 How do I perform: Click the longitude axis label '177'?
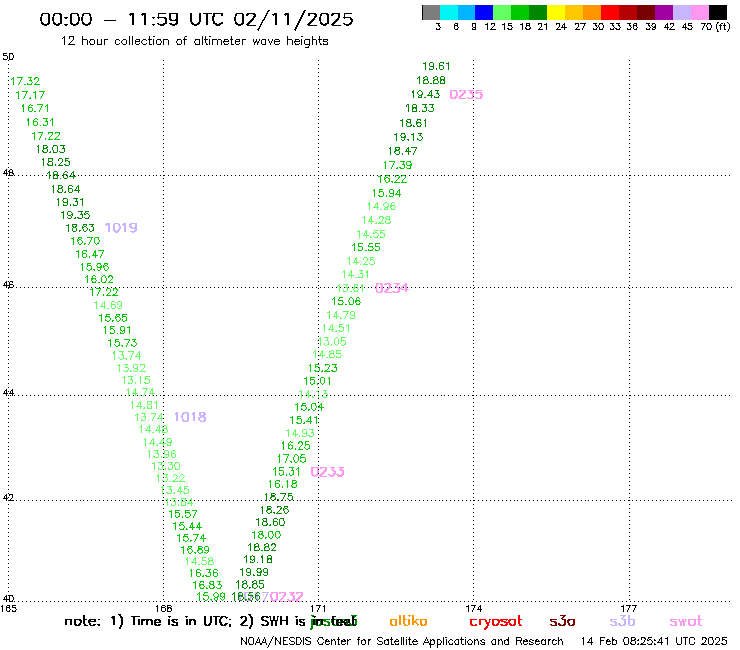click(629, 608)
